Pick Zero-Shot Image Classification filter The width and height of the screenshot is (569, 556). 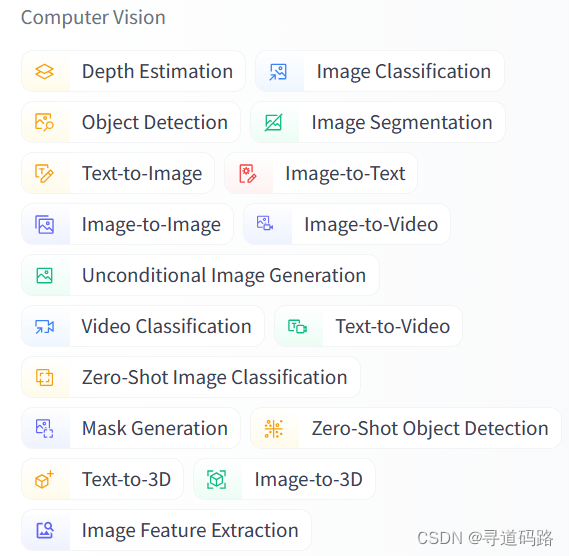point(191,377)
